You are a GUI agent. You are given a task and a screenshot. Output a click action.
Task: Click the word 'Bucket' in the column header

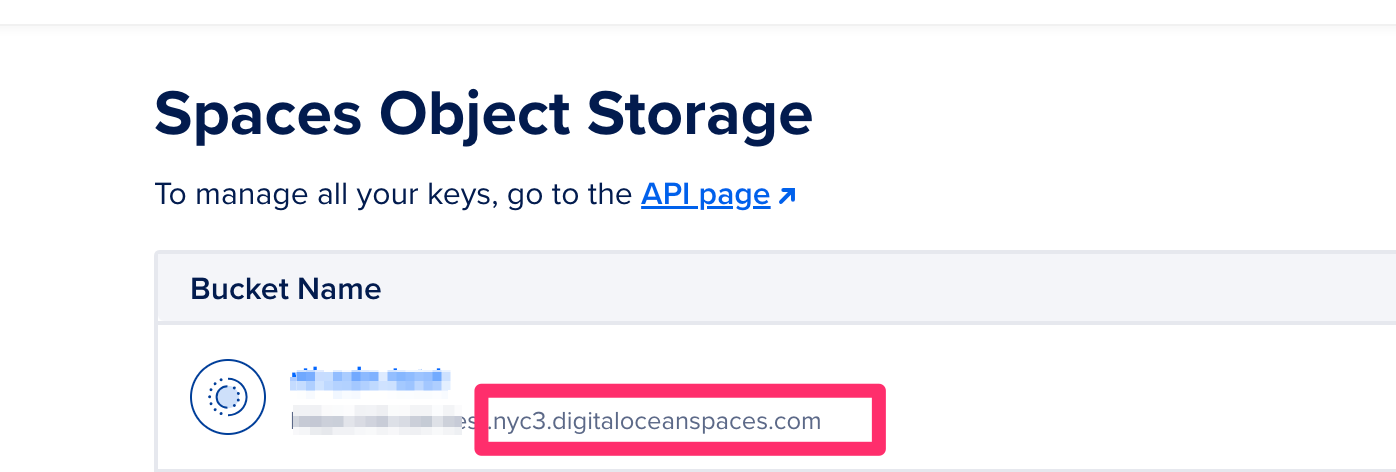pyautogui.click(x=238, y=289)
